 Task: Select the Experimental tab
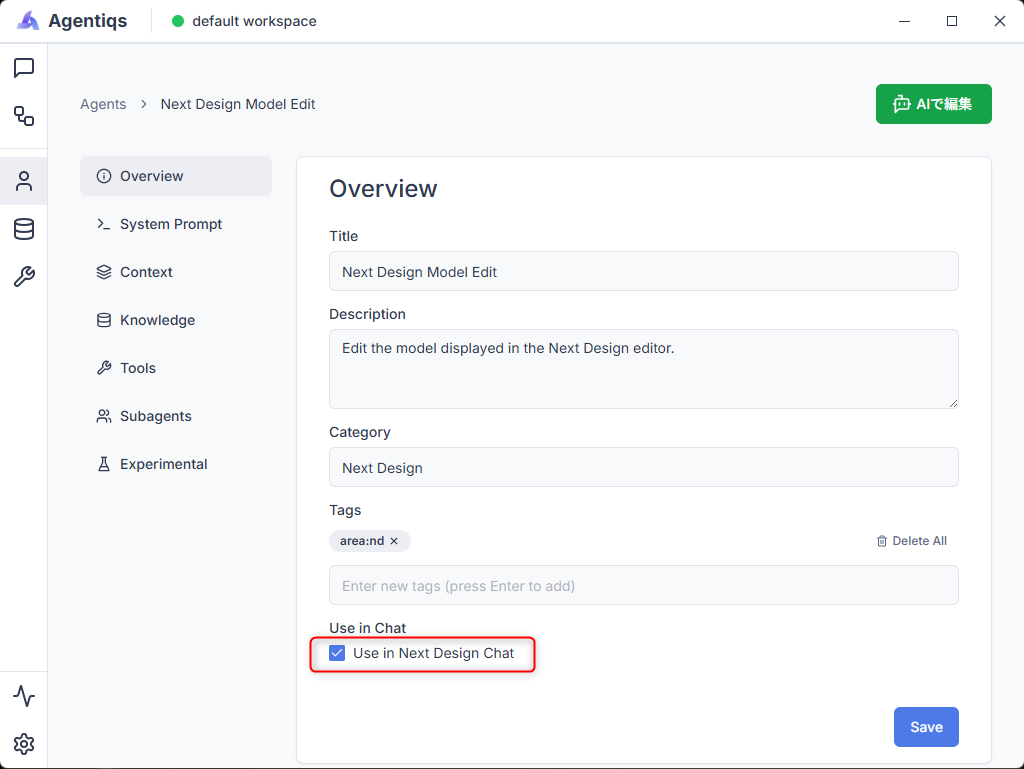click(x=176, y=464)
